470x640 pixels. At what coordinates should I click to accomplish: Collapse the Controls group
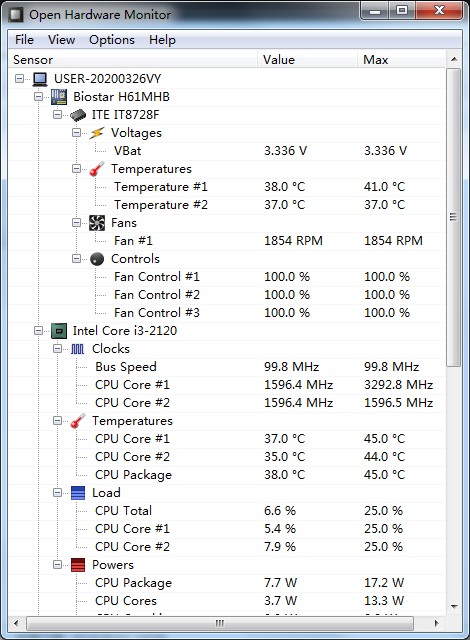pos(76,259)
